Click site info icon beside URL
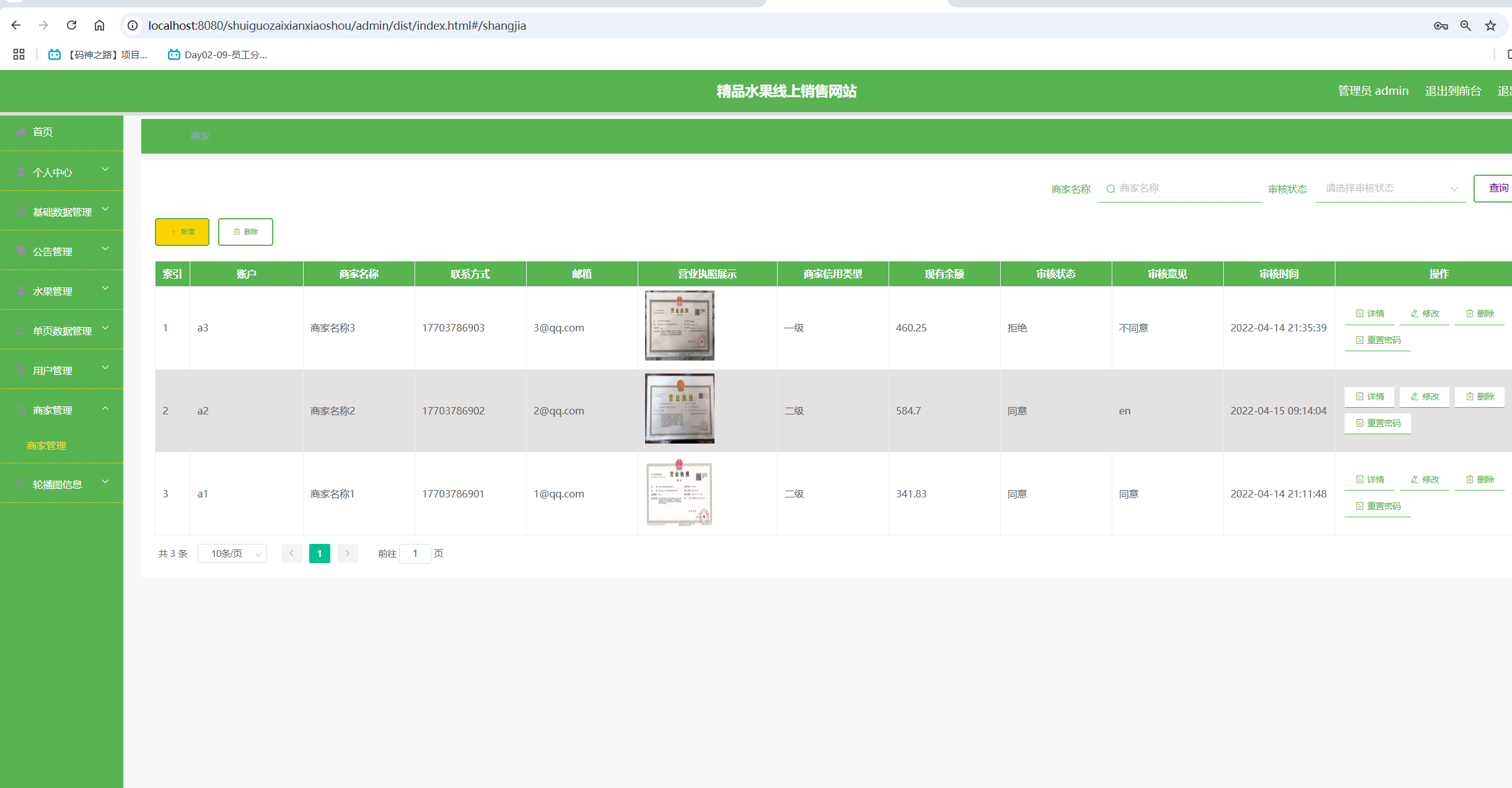The image size is (1512, 788). (133, 25)
